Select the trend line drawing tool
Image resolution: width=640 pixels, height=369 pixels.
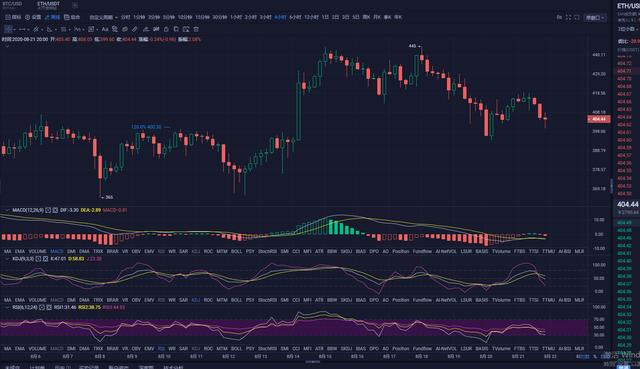click(x=22, y=29)
